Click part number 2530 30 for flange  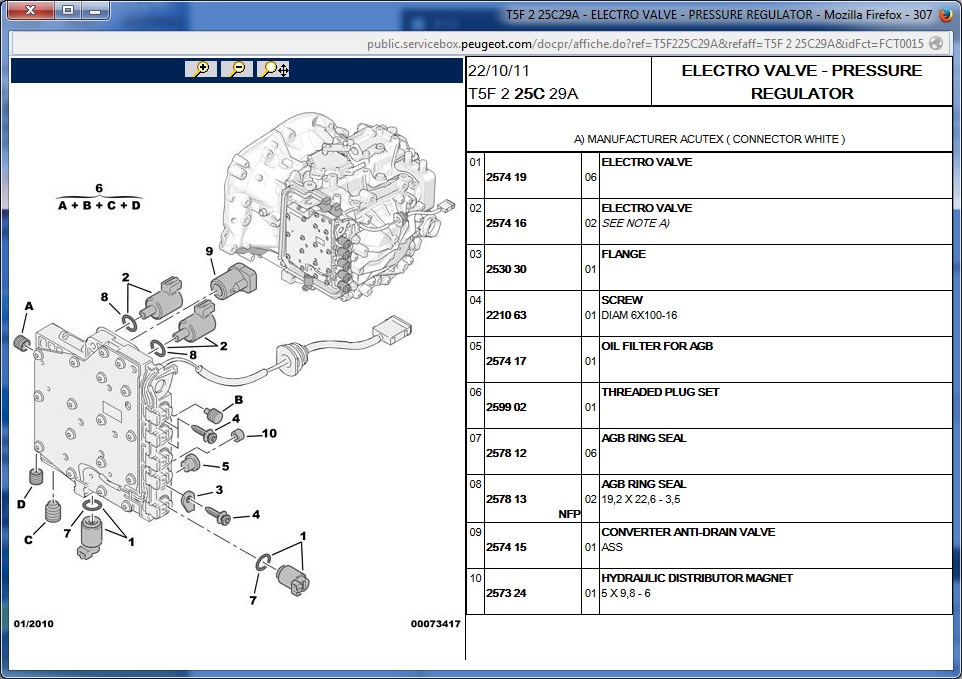click(506, 269)
